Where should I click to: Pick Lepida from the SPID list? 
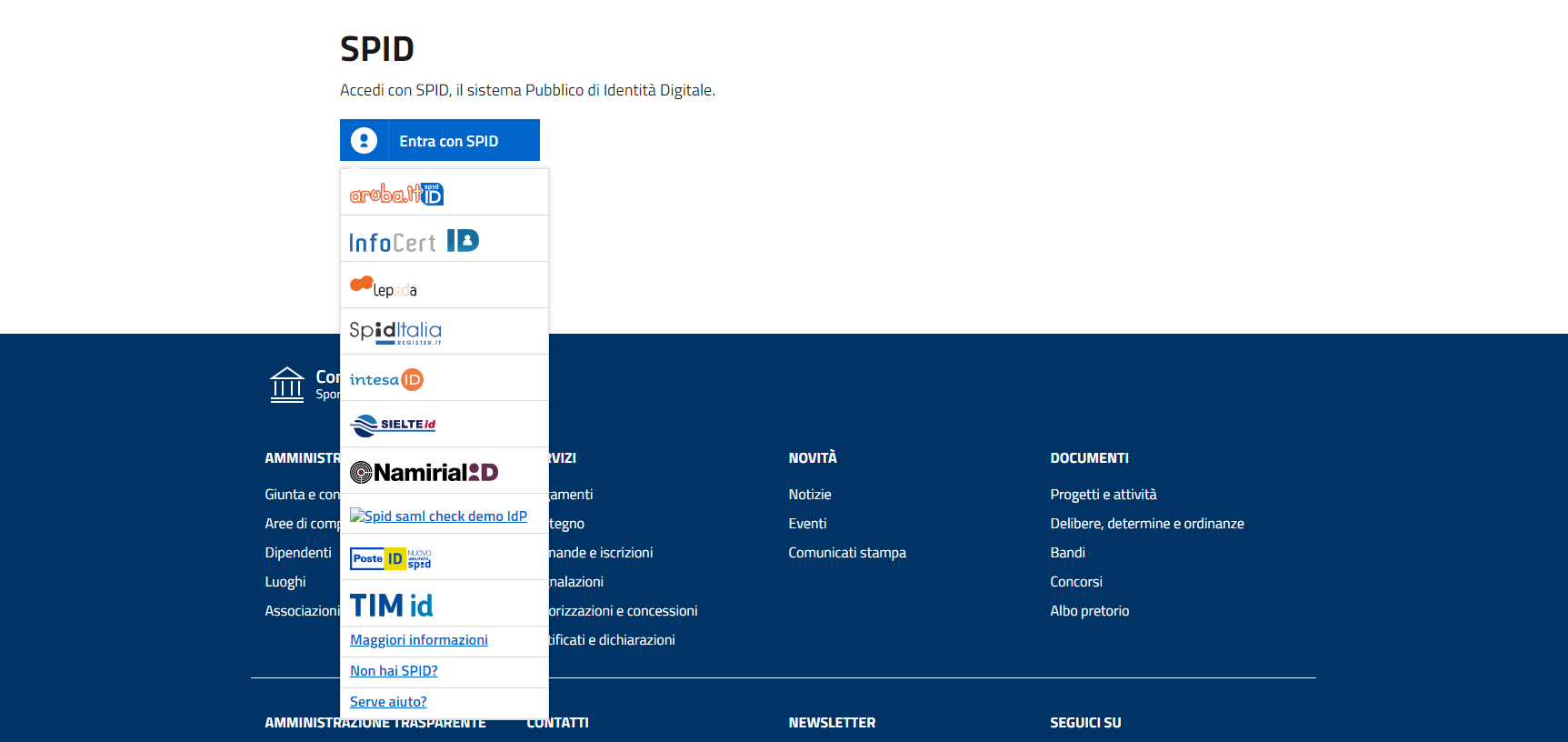pos(384,286)
